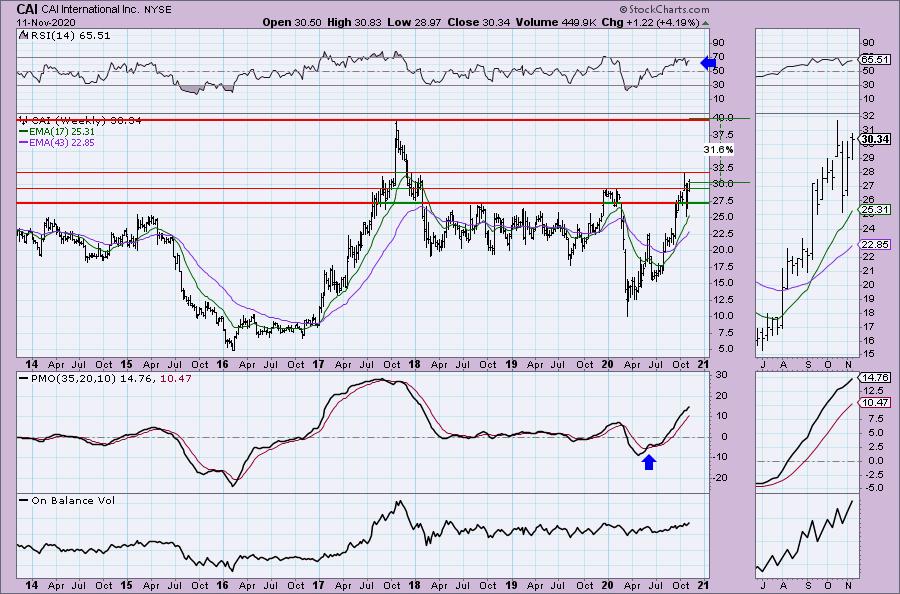Click the 14.76 PMO value tag on the right panel

pyautogui.click(x=875, y=378)
